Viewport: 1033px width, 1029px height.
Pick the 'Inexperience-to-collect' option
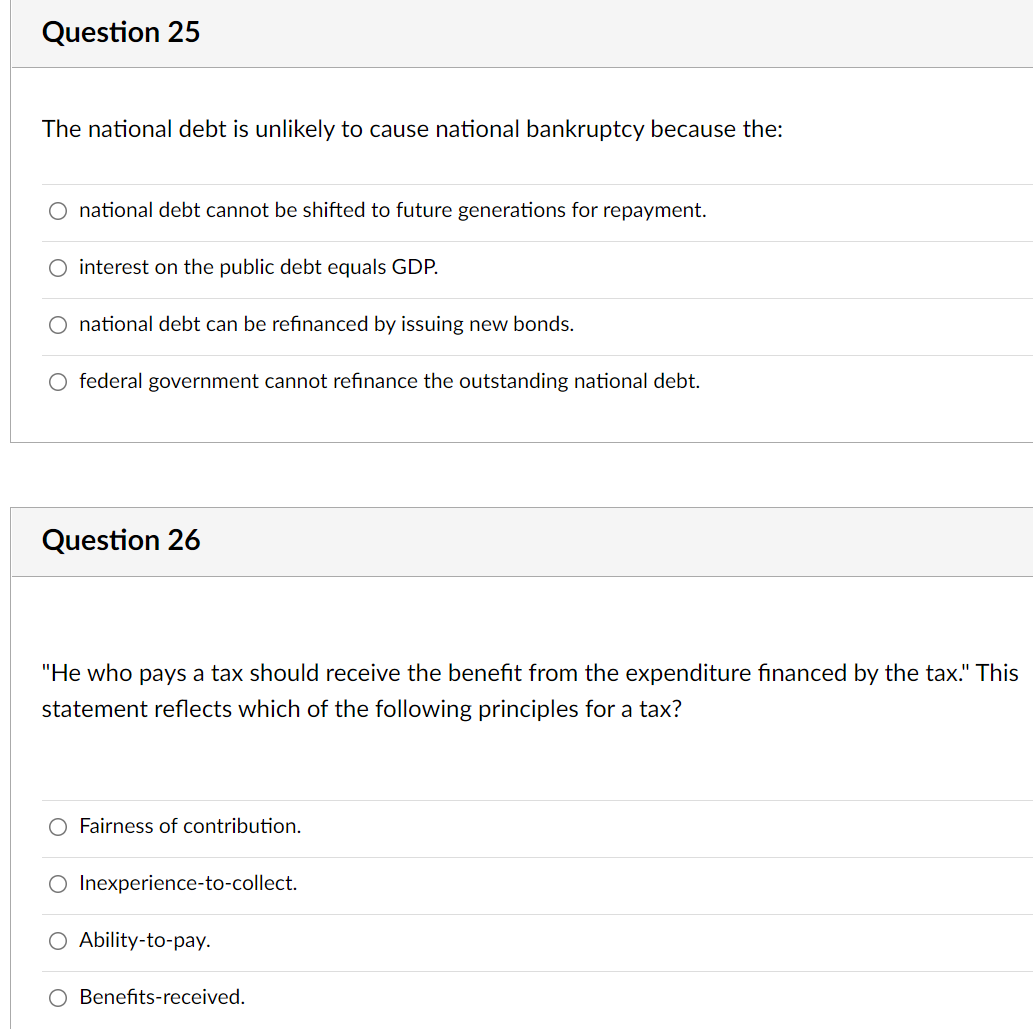point(57,884)
